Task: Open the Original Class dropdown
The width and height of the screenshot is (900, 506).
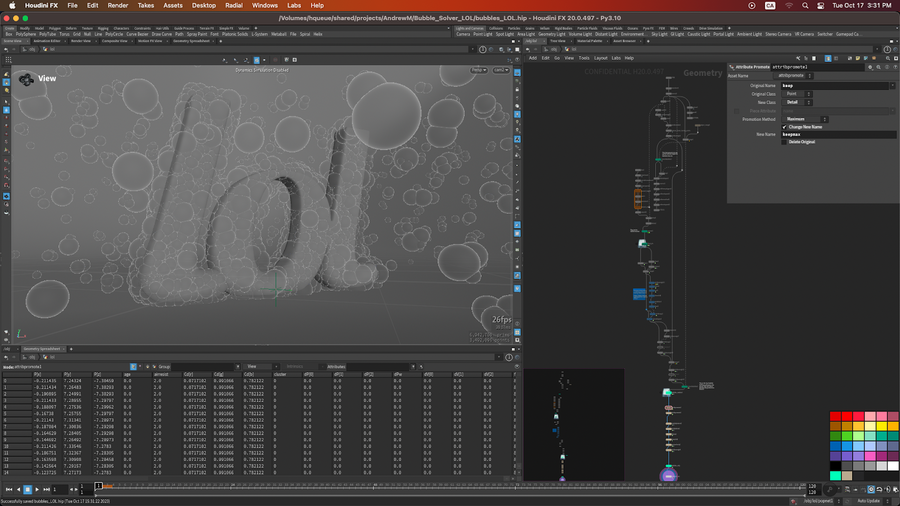Action: click(798, 94)
